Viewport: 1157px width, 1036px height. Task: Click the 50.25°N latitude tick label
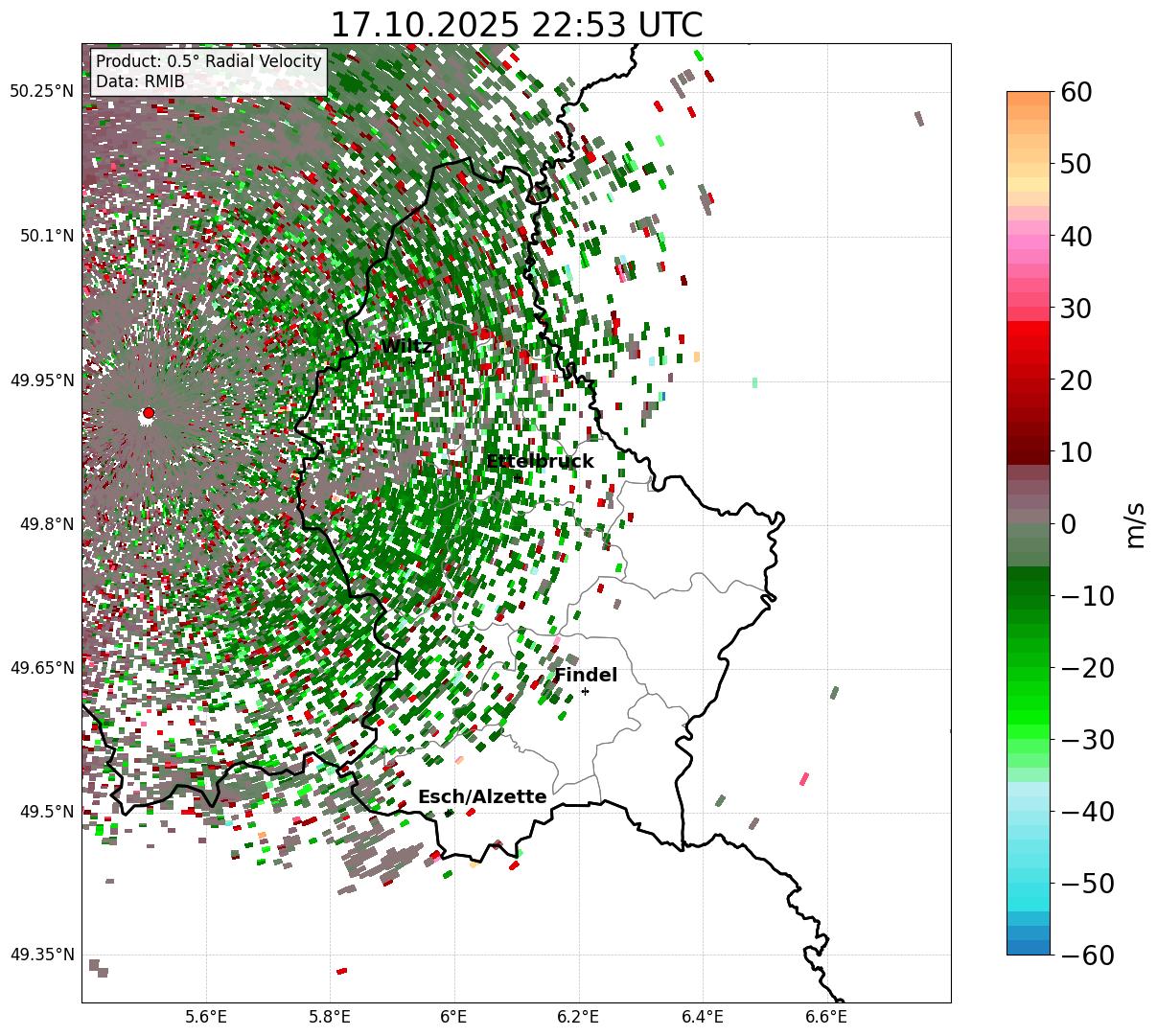41,92
